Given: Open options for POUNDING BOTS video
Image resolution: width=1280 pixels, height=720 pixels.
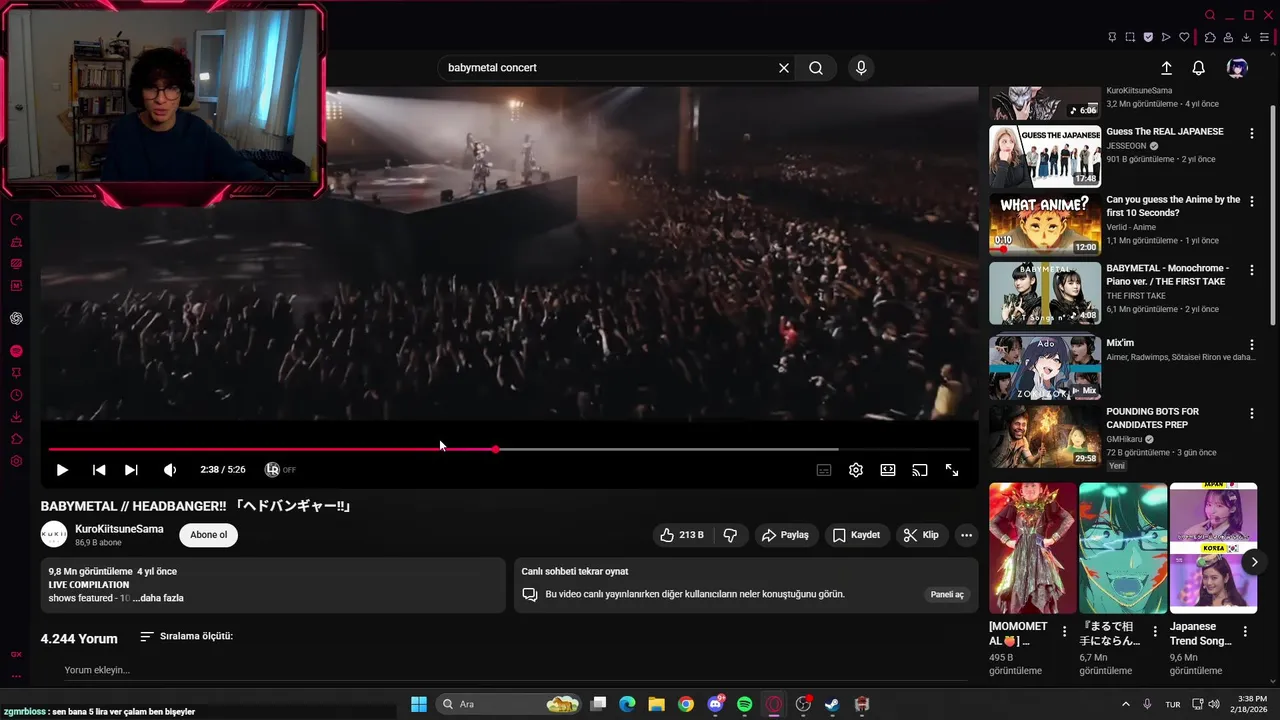Looking at the screenshot, I should (1251, 413).
